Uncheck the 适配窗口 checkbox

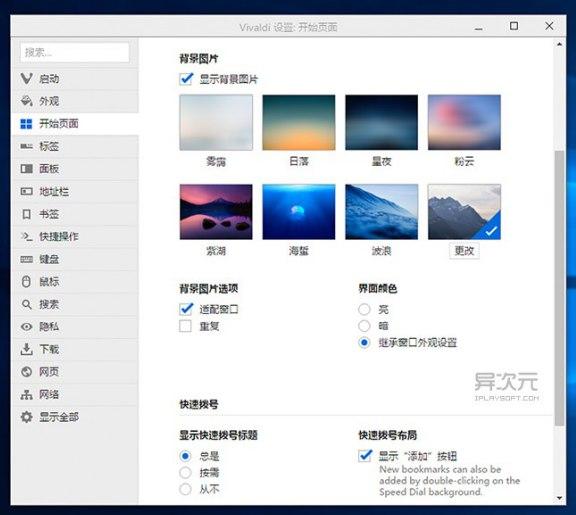(186, 309)
